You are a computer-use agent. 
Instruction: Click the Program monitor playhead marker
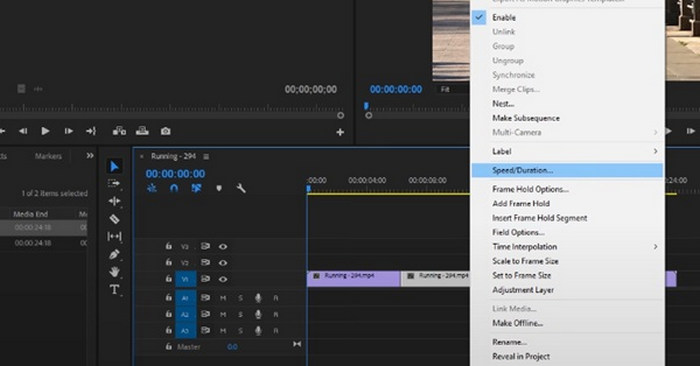(x=367, y=106)
